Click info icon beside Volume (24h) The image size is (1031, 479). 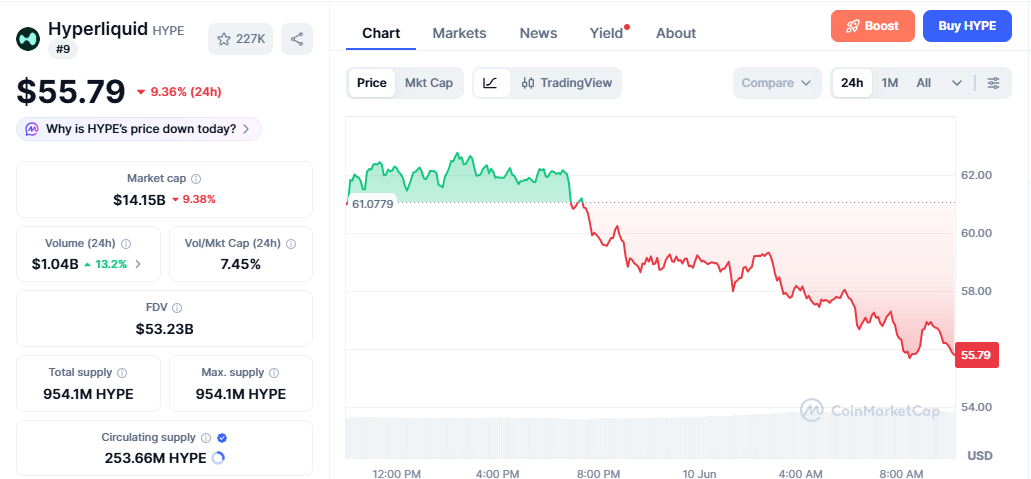126,243
